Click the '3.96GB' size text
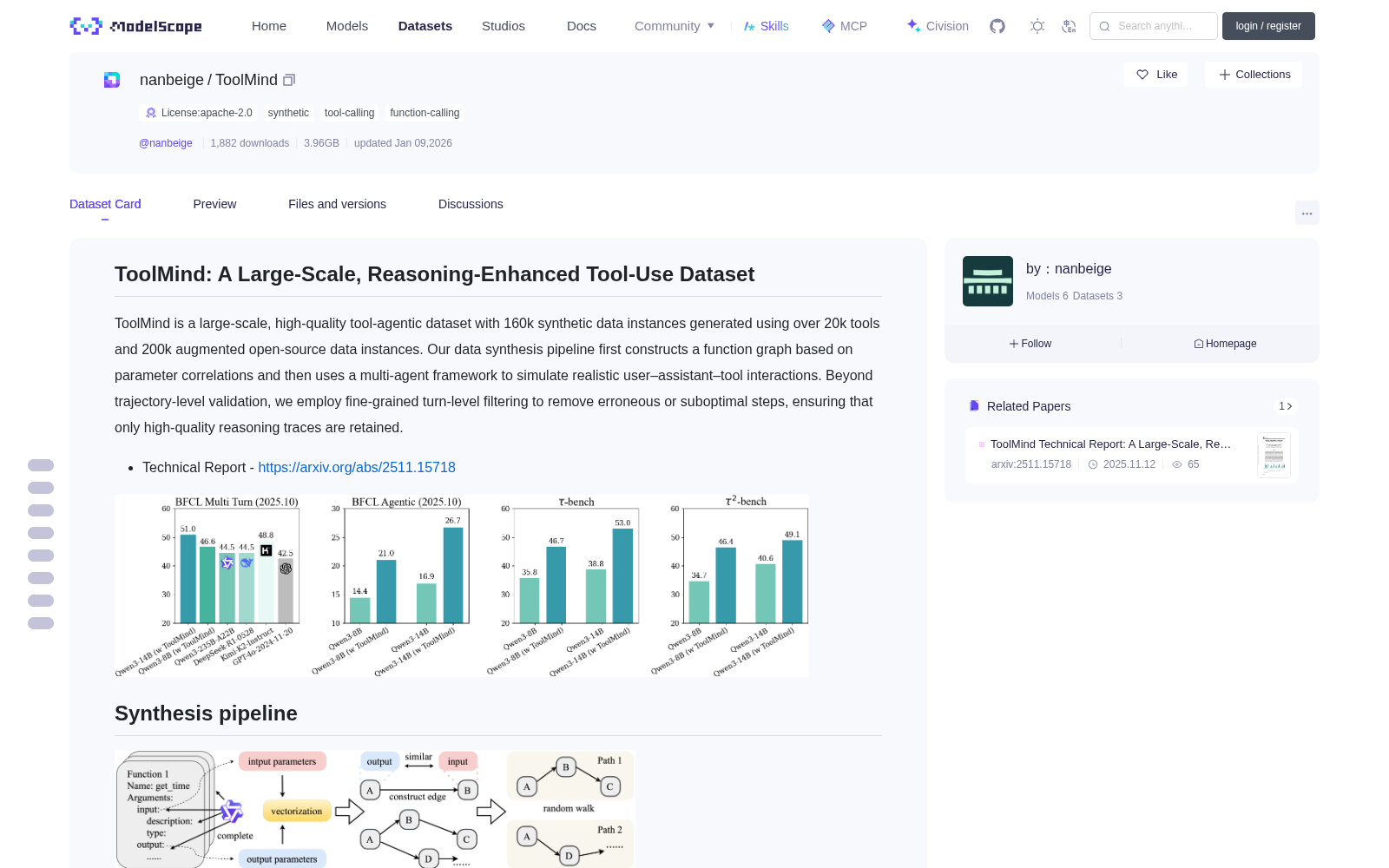The height and width of the screenshot is (868, 1389). [321, 143]
